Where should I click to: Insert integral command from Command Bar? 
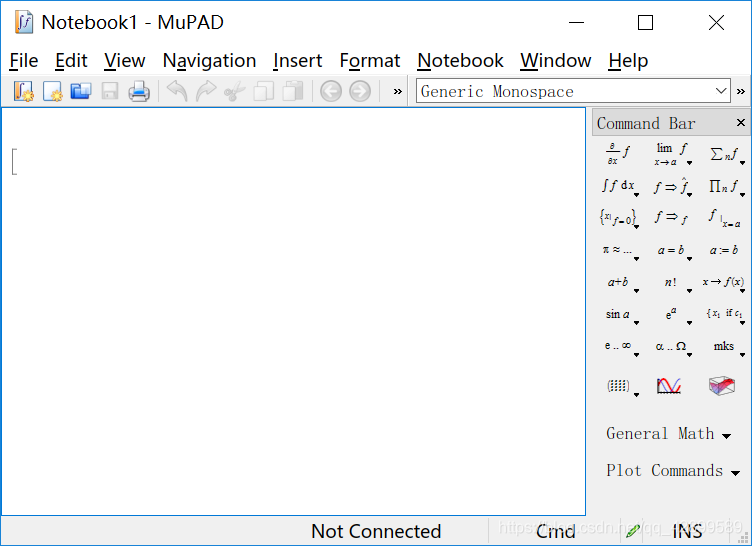[618, 186]
